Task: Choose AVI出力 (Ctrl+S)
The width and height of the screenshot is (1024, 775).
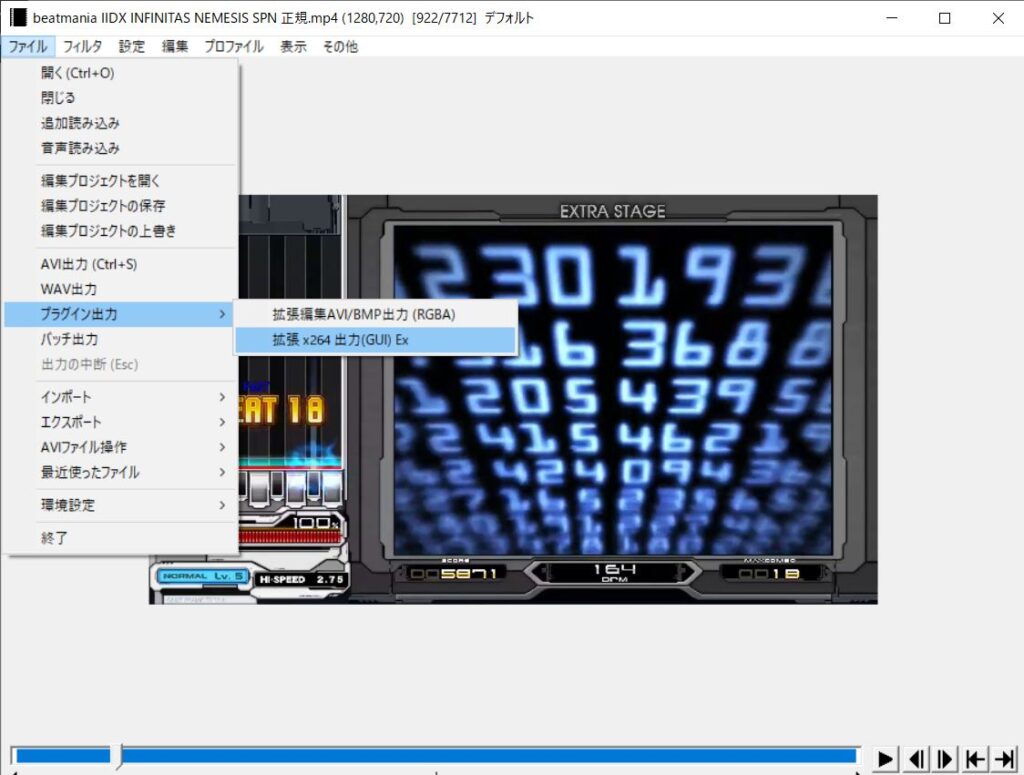Action: point(121,264)
